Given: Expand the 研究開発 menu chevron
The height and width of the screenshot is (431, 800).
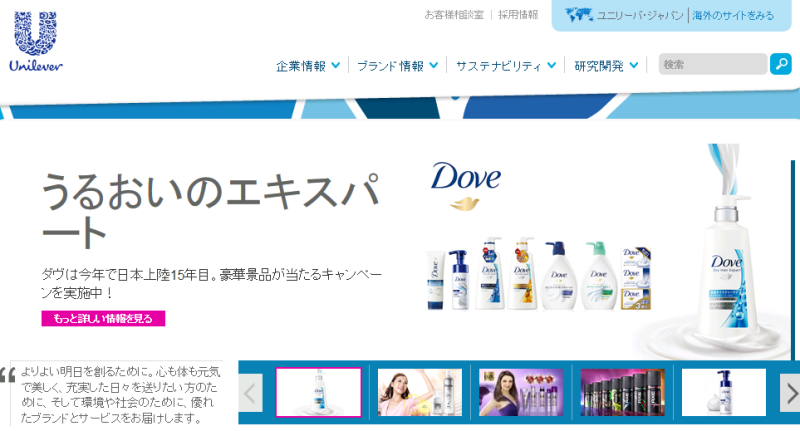Looking at the screenshot, I should tap(634, 65).
